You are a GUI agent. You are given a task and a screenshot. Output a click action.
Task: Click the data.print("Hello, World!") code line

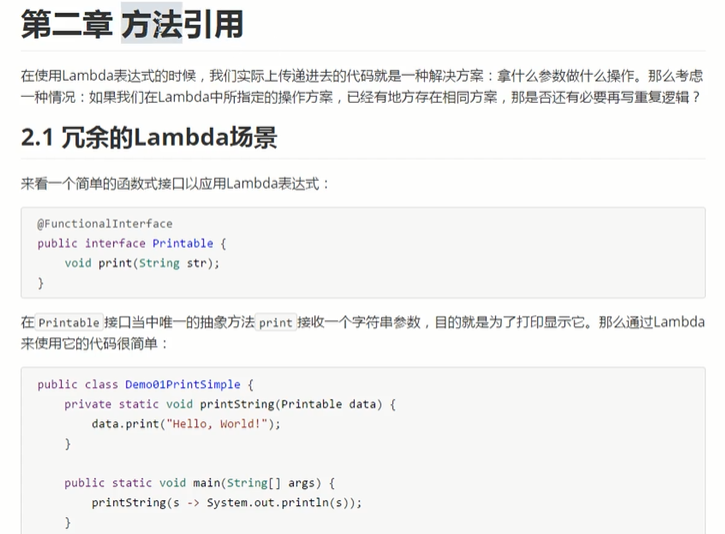(x=186, y=423)
